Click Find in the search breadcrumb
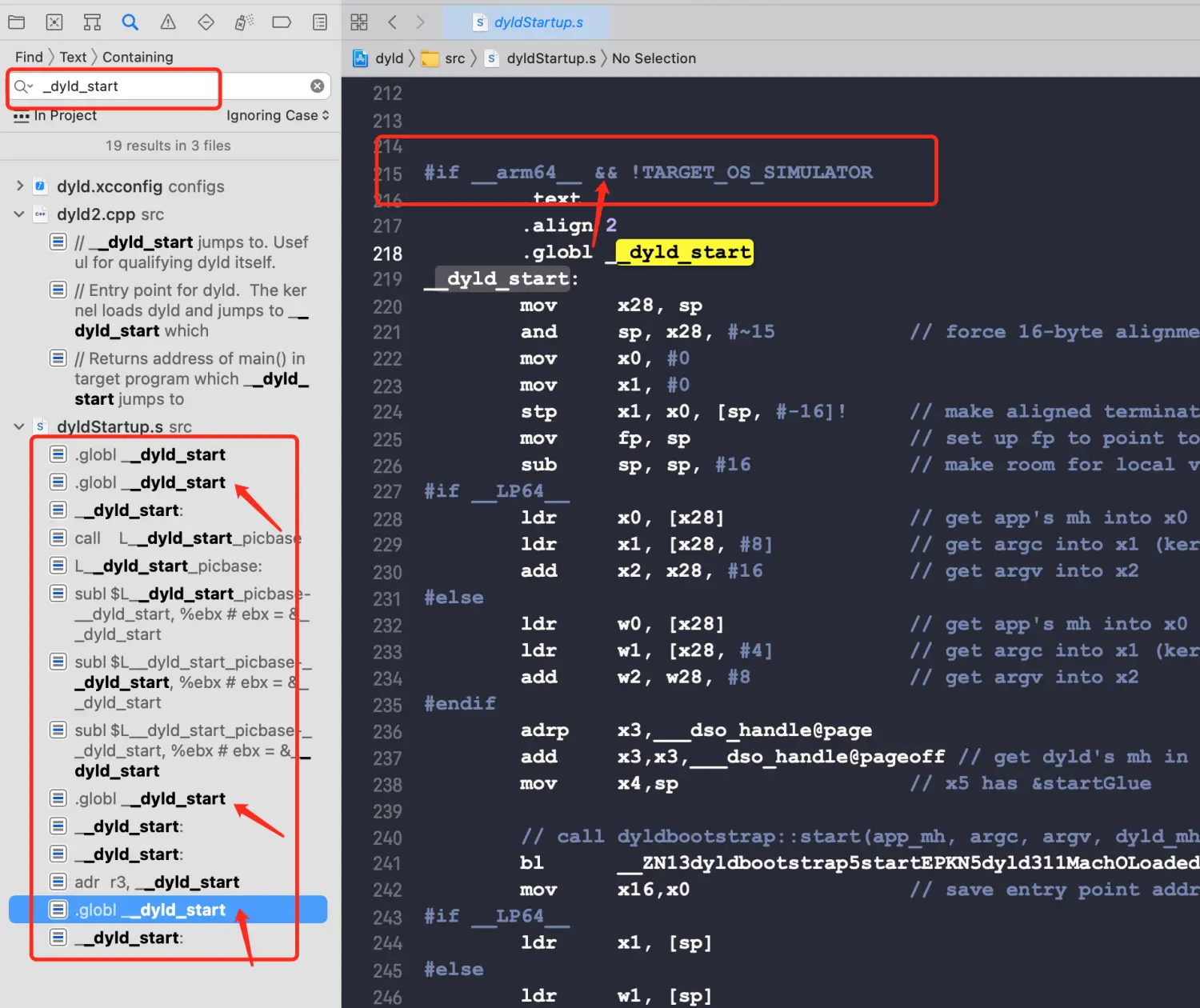The height and width of the screenshot is (1008, 1200). click(29, 57)
